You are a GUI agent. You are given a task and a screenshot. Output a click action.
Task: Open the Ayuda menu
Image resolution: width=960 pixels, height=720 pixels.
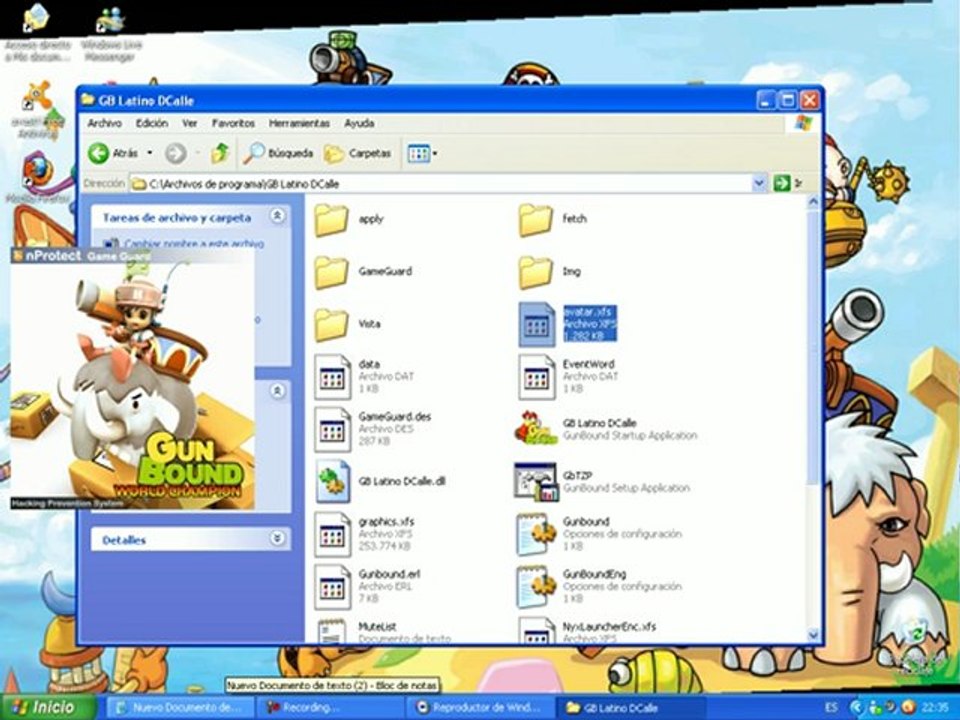coord(359,123)
